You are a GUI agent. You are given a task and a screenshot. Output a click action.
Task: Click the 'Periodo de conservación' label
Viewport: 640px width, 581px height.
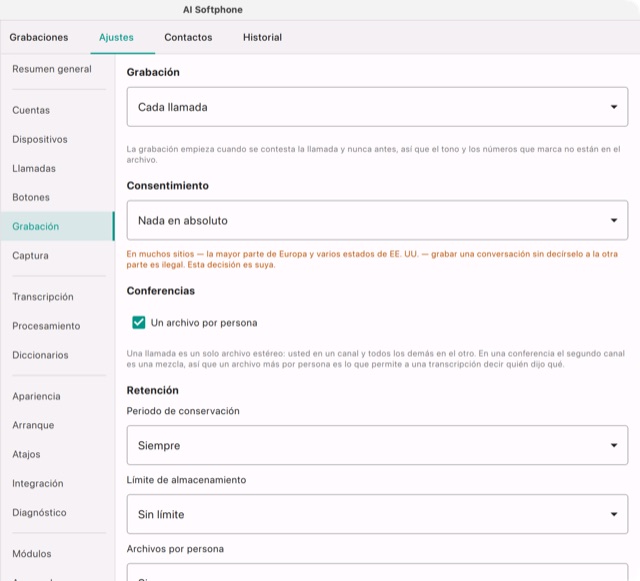[x=183, y=411]
